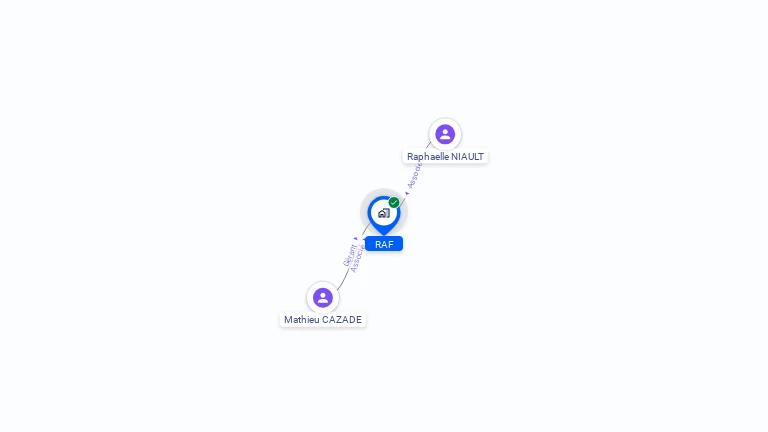Select the lower Associé label near Mathieu

click(358, 259)
